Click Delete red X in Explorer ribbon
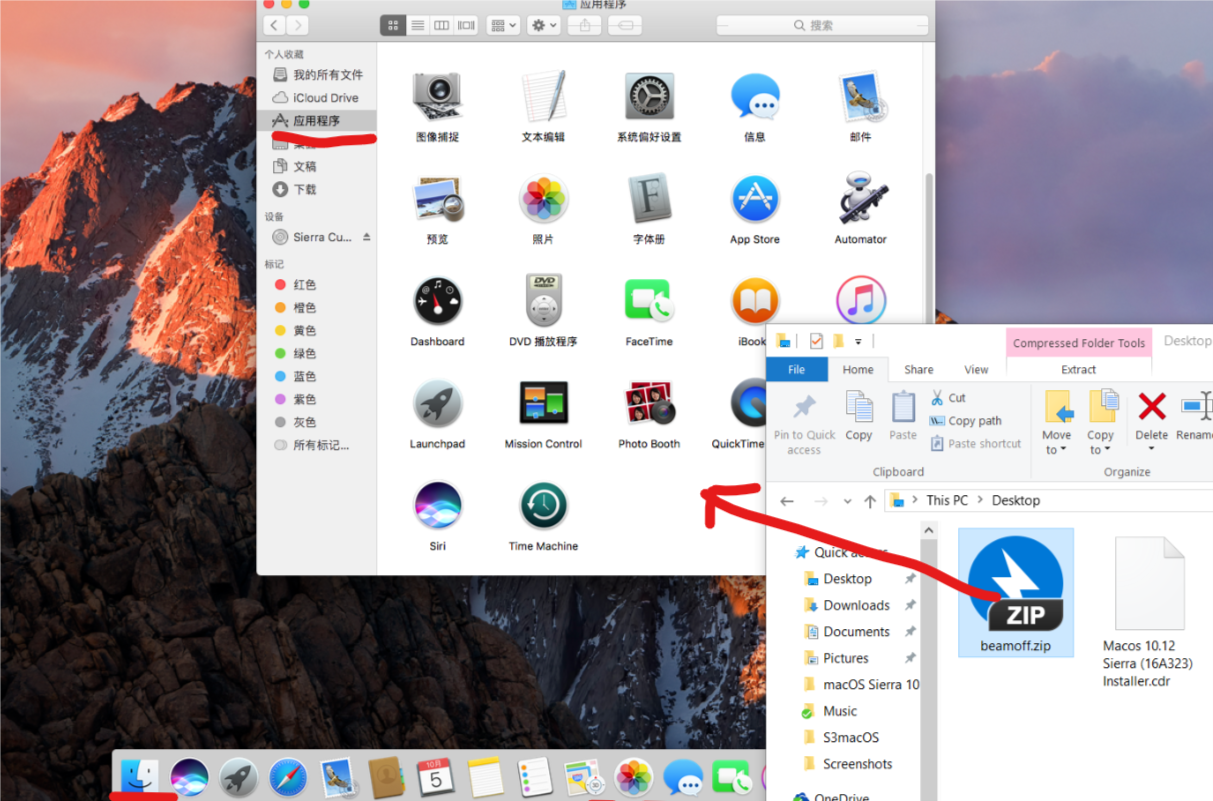Screen dimensions: 1213x801 [x=1152, y=407]
